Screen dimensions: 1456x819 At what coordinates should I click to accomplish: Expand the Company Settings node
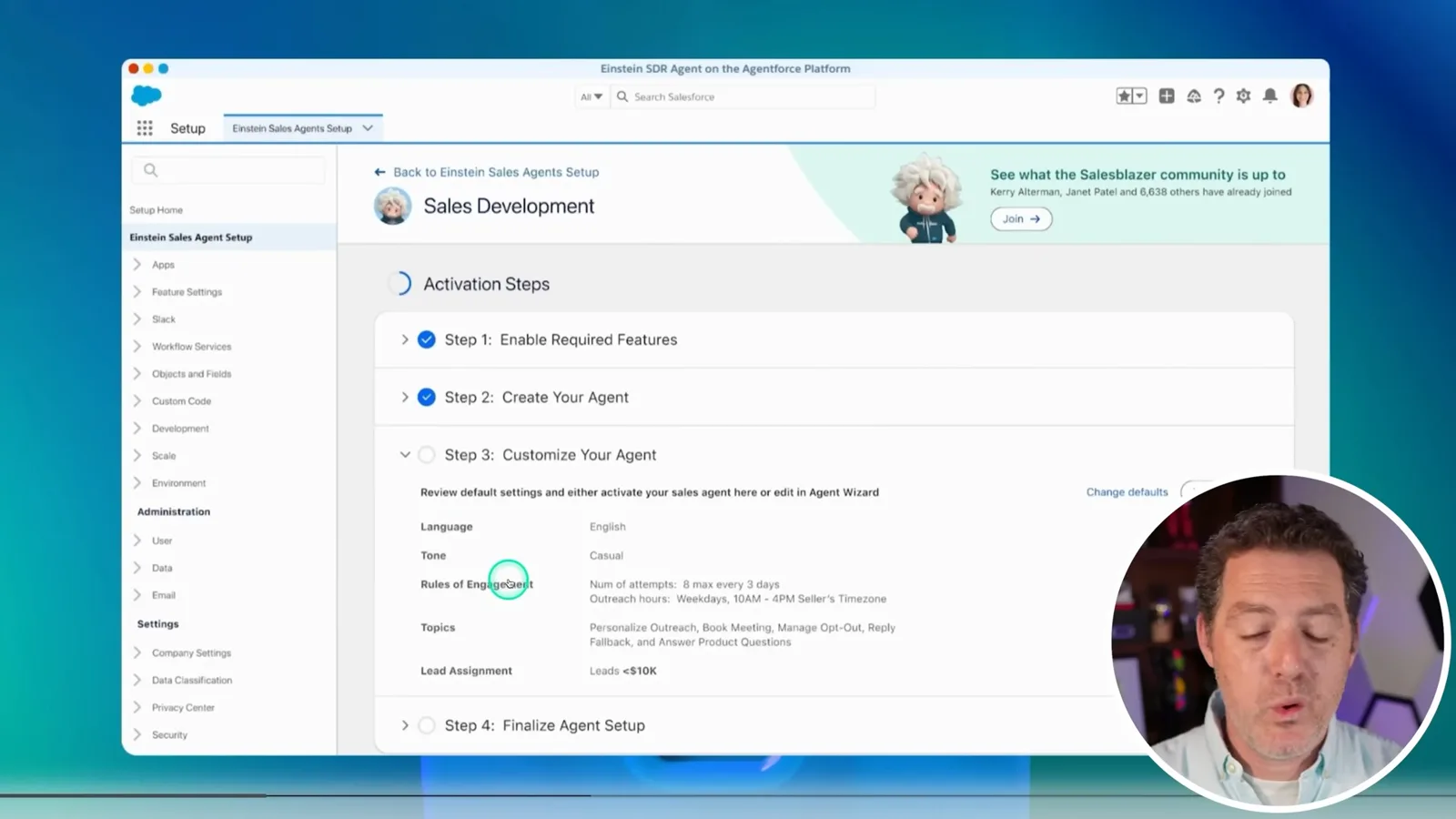[x=137, y=653]
